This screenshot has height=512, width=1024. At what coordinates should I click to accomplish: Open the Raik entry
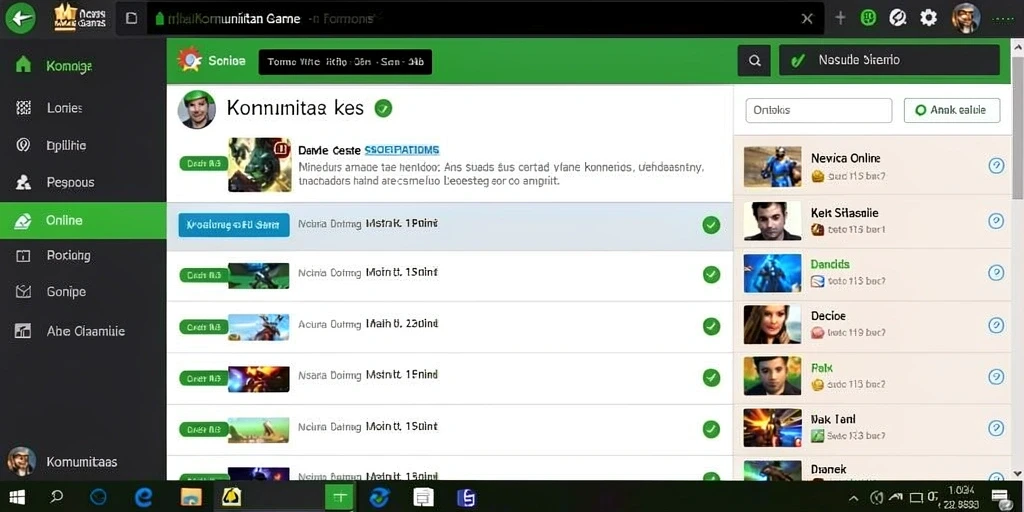[872, 376]
